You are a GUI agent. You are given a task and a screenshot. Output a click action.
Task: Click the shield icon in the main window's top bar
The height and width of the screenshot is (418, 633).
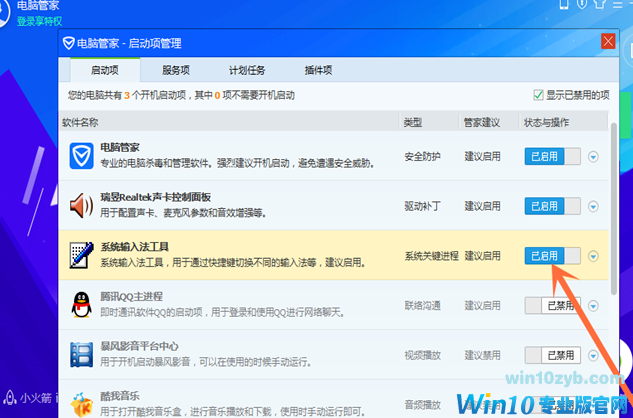coord(582,4)
